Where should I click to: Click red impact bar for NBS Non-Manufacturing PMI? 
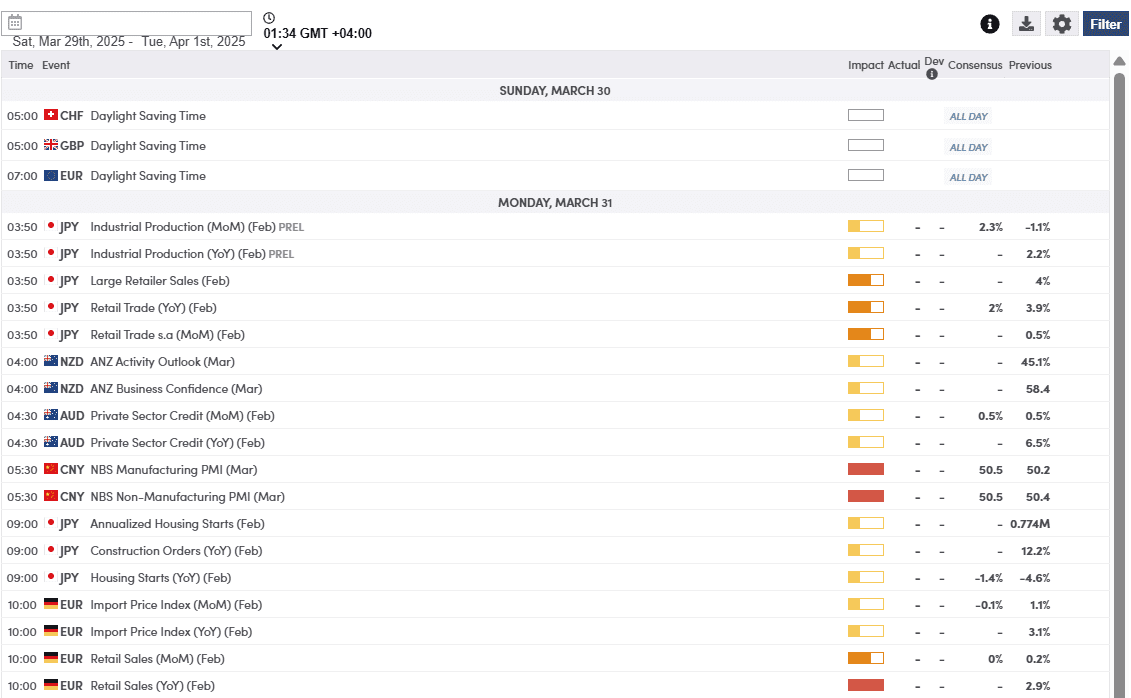[865, 497]
